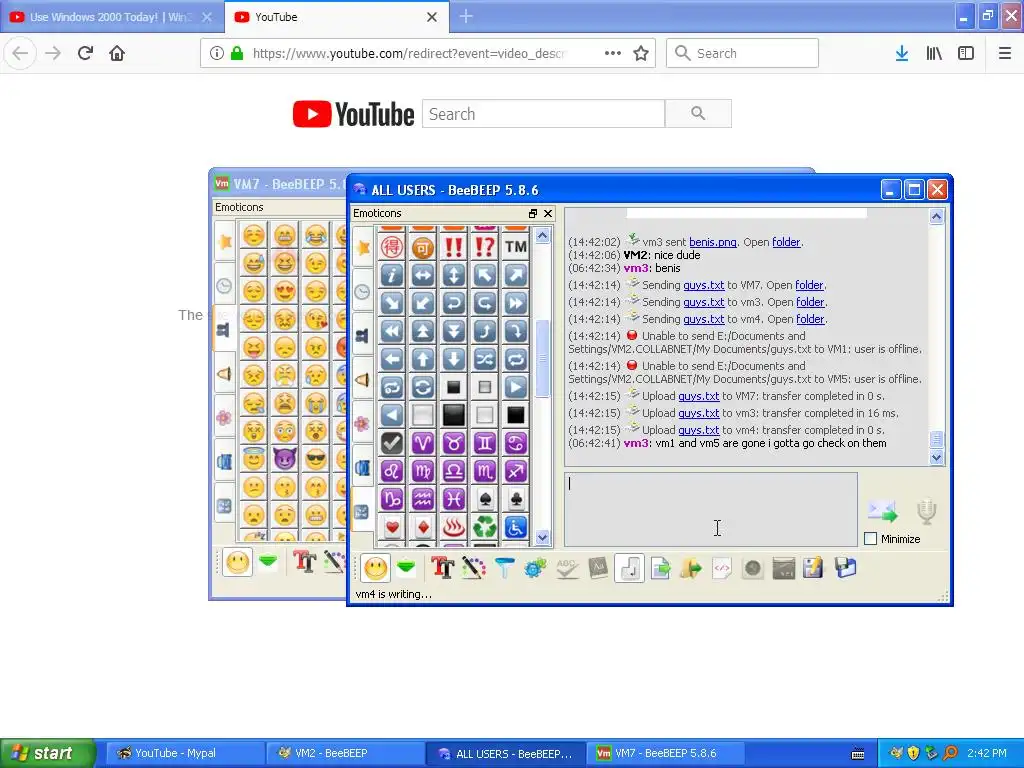Click chat history scroll up arrow
1024x768 pixels.
pyautogui.click(x=936, y=217)
